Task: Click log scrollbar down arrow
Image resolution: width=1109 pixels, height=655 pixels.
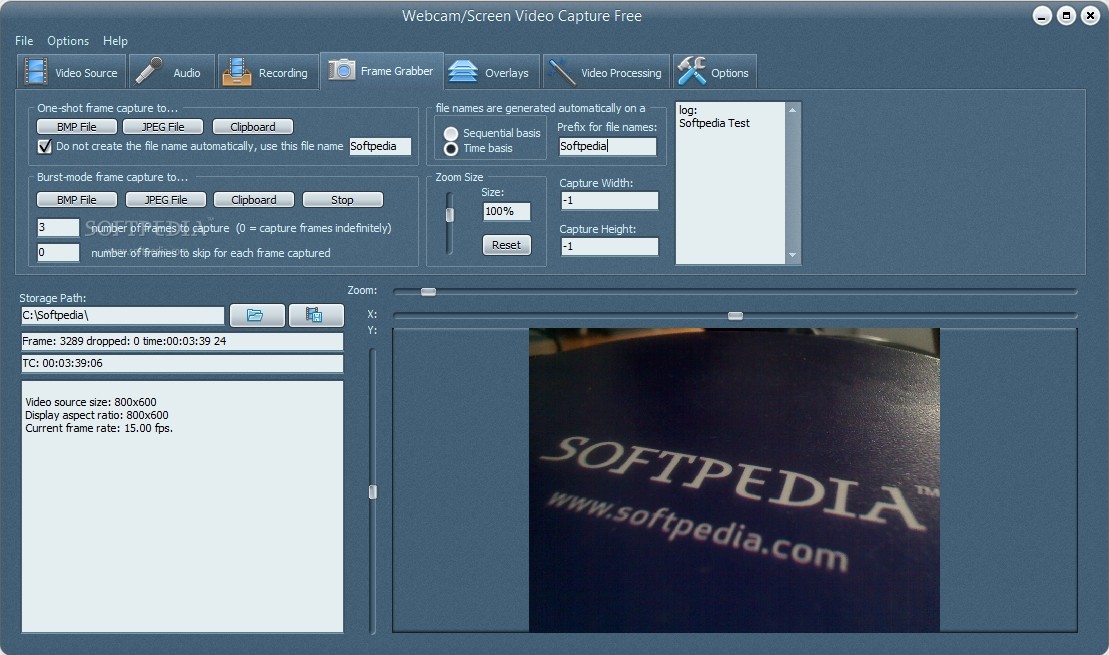Action: 792,255
